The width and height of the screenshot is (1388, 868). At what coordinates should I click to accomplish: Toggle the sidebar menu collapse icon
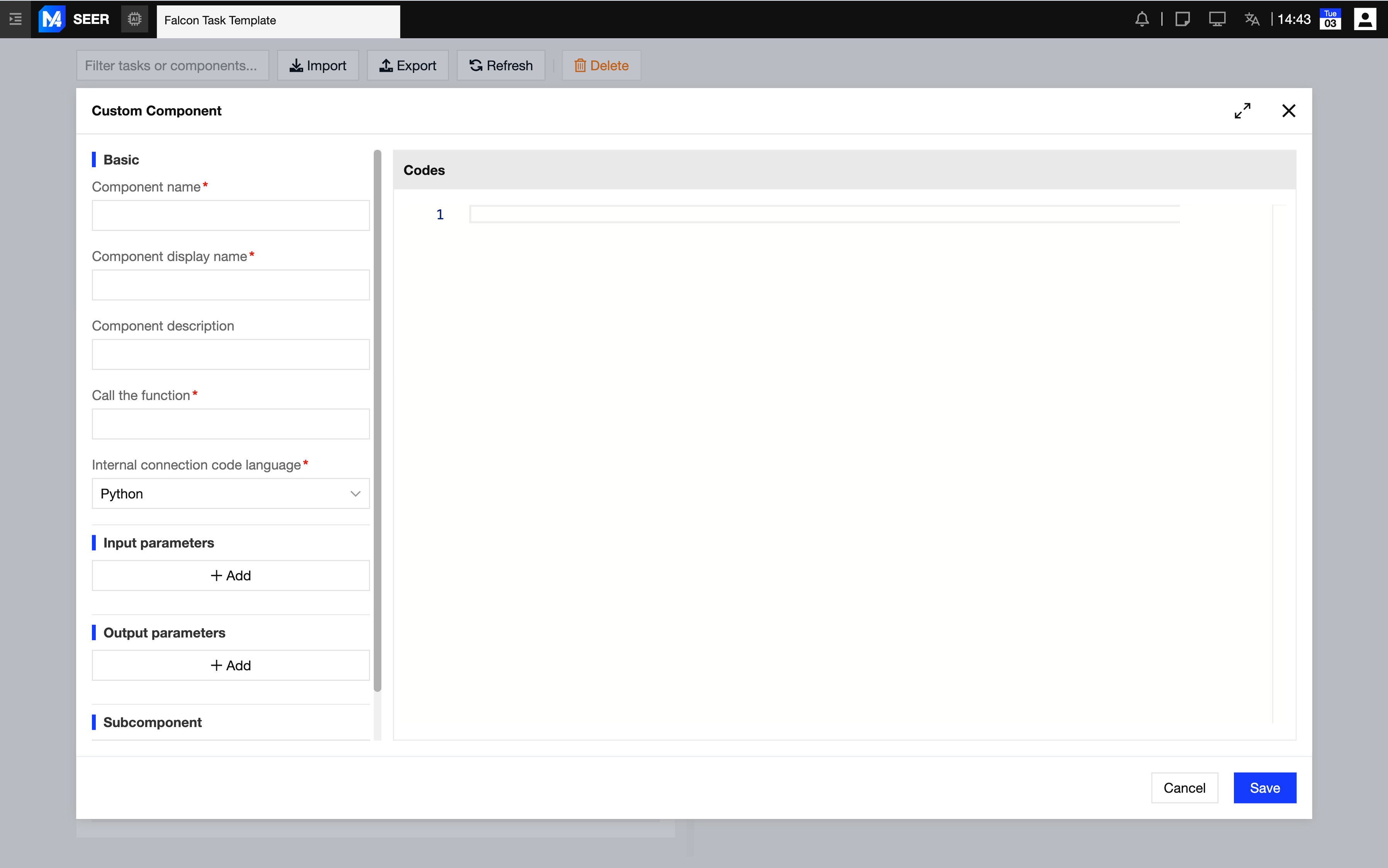(15, 19)
